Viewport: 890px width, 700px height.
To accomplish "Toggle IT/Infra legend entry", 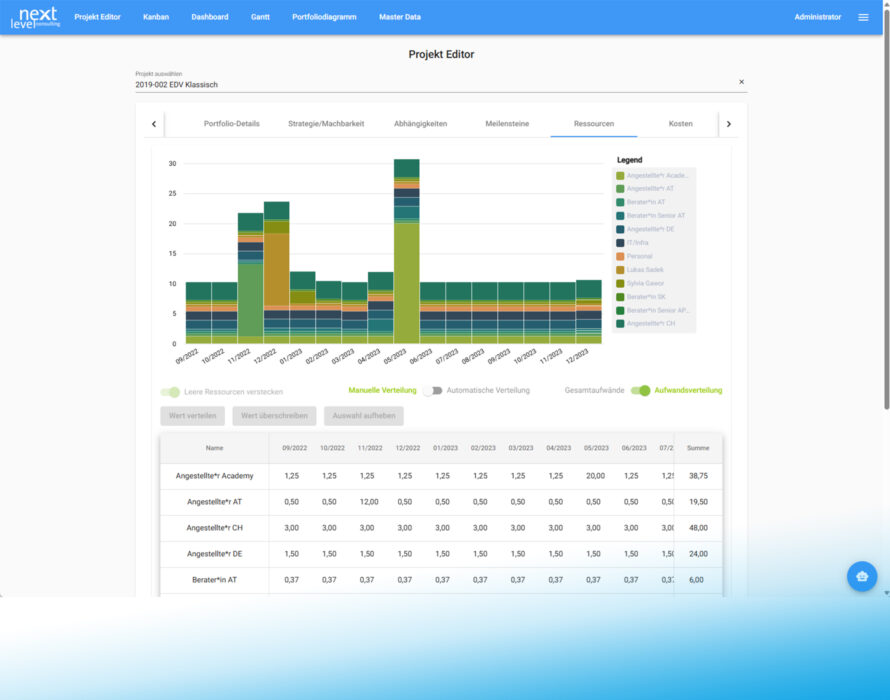I will tap(632, 243).
